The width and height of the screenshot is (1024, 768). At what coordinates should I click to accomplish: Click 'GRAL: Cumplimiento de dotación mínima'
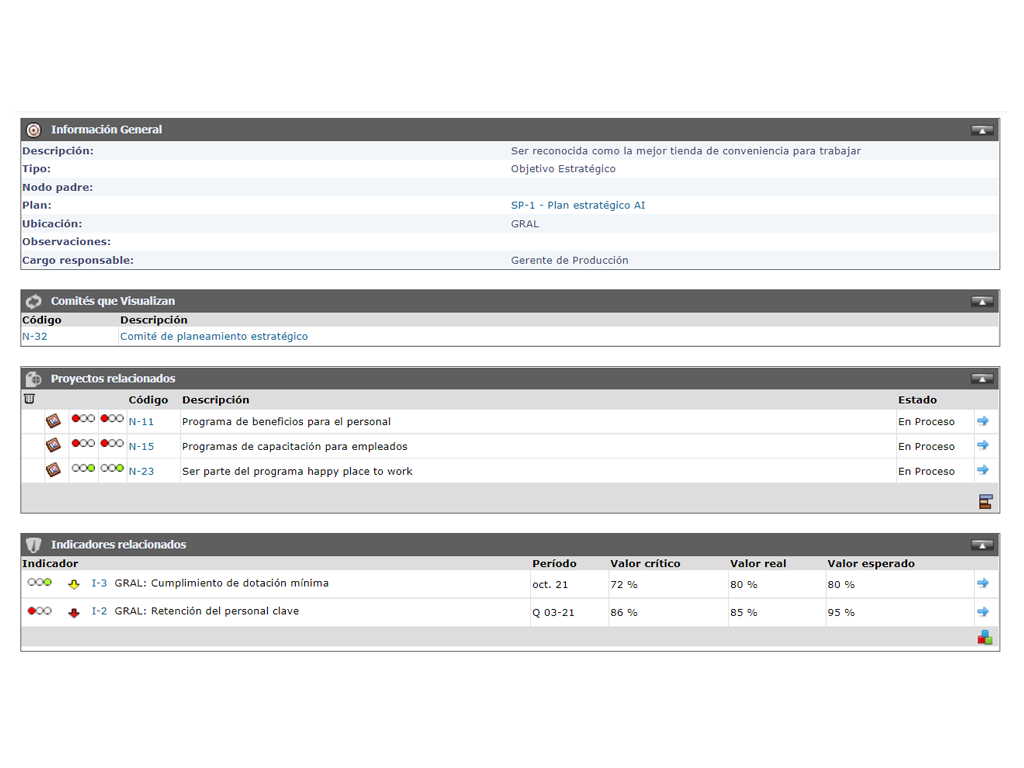(x=221, y=583)
